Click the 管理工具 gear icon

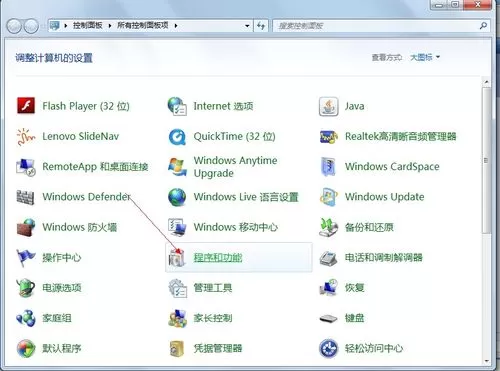tap(177, 288)
